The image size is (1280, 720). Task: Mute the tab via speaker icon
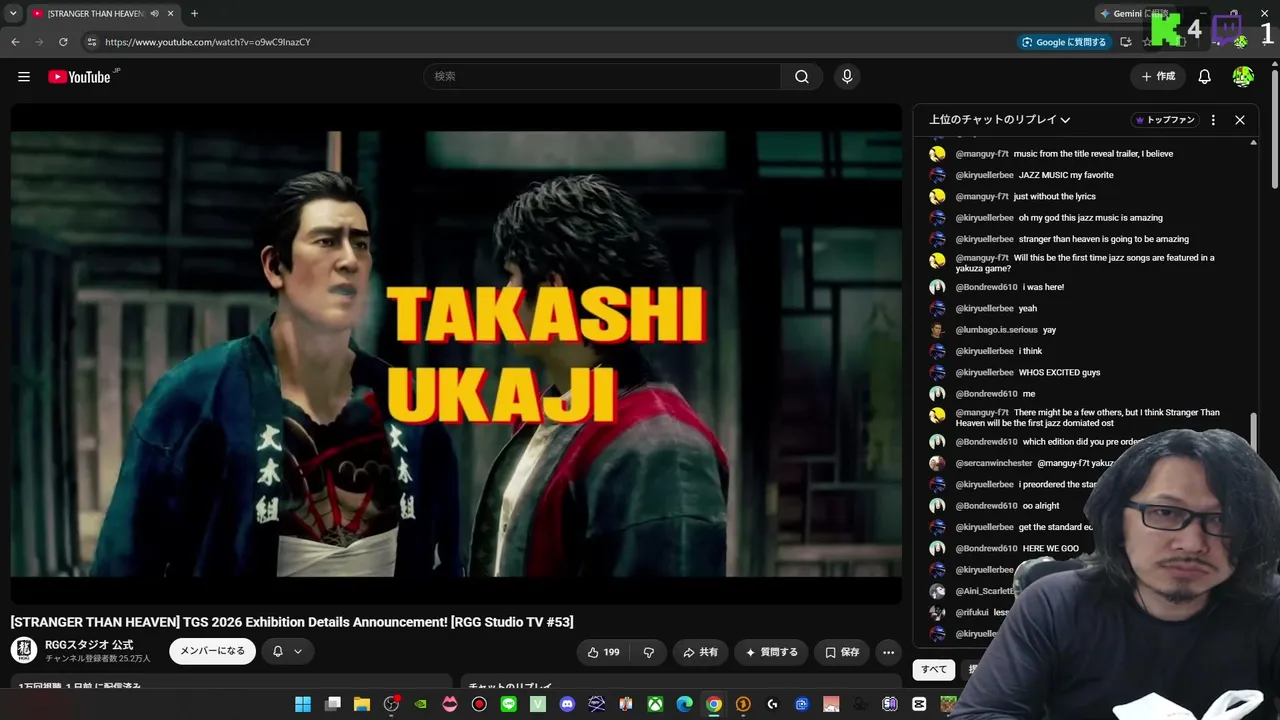pyautogui.click(x=155, y=14)
